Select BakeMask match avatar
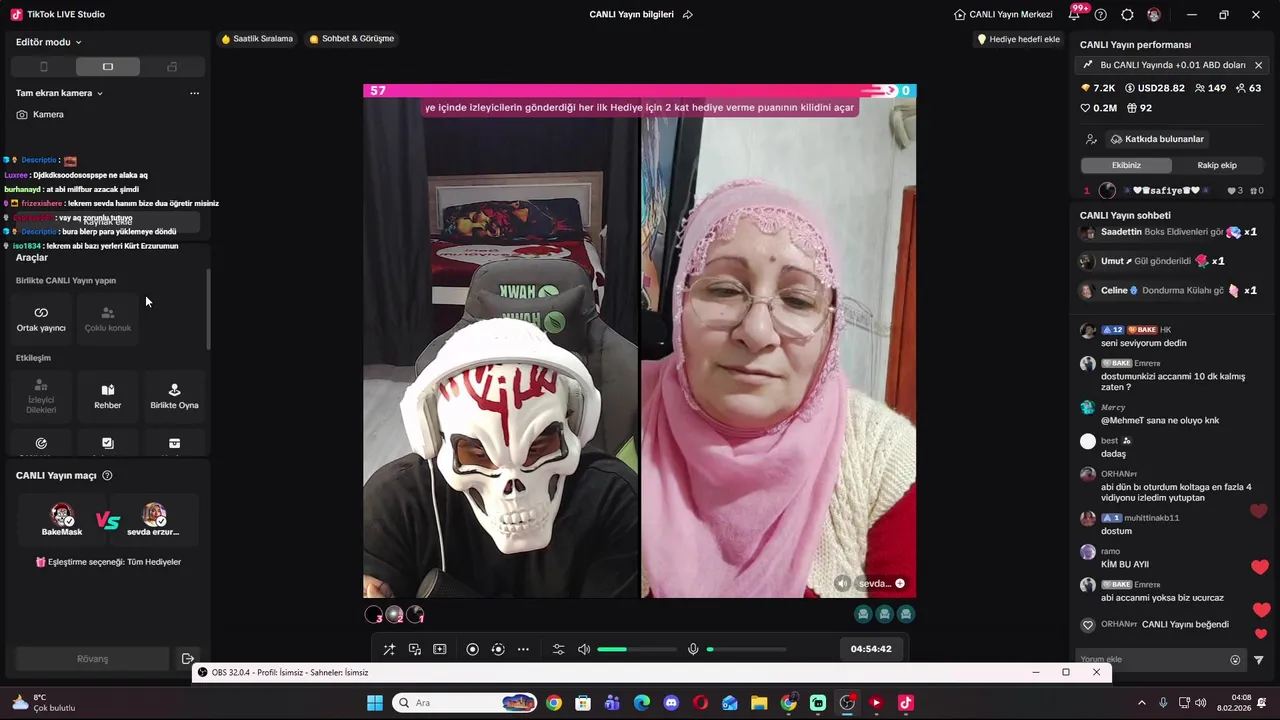 point(62,520)
